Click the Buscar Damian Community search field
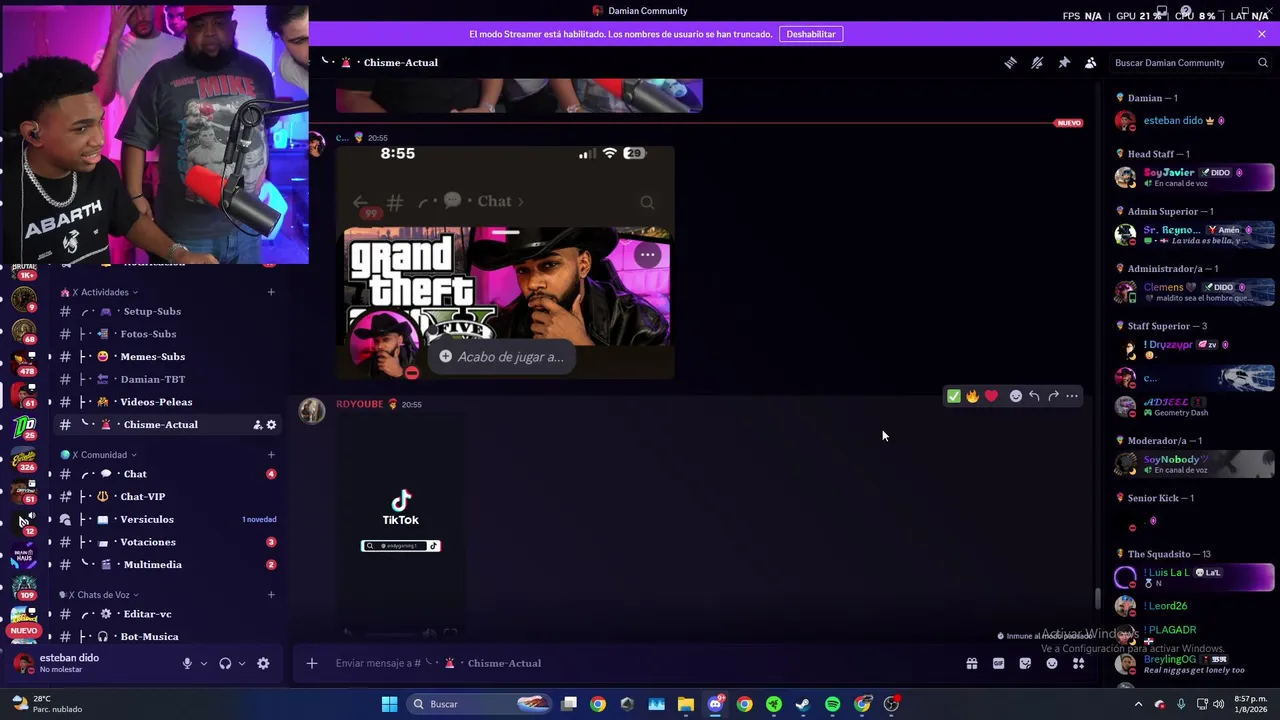 tap(1190, 62)
